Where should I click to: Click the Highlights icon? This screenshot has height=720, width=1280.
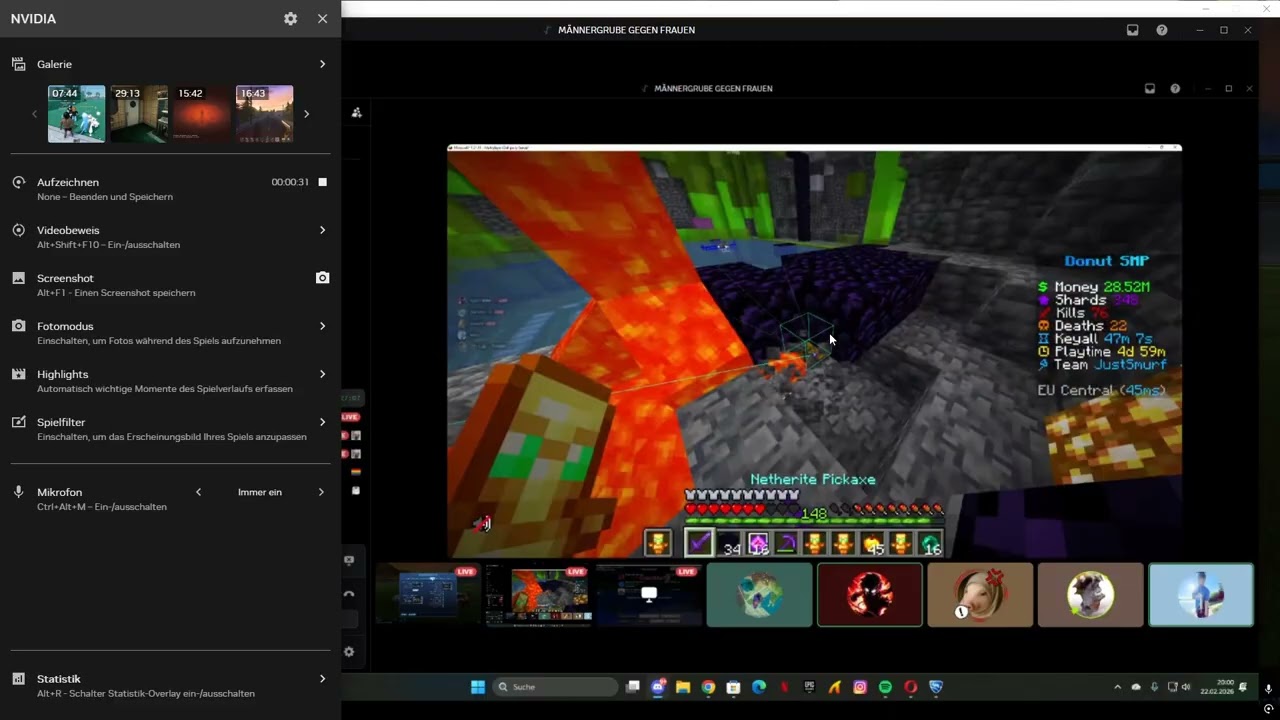pyautogui.click(x=18, y=374)
